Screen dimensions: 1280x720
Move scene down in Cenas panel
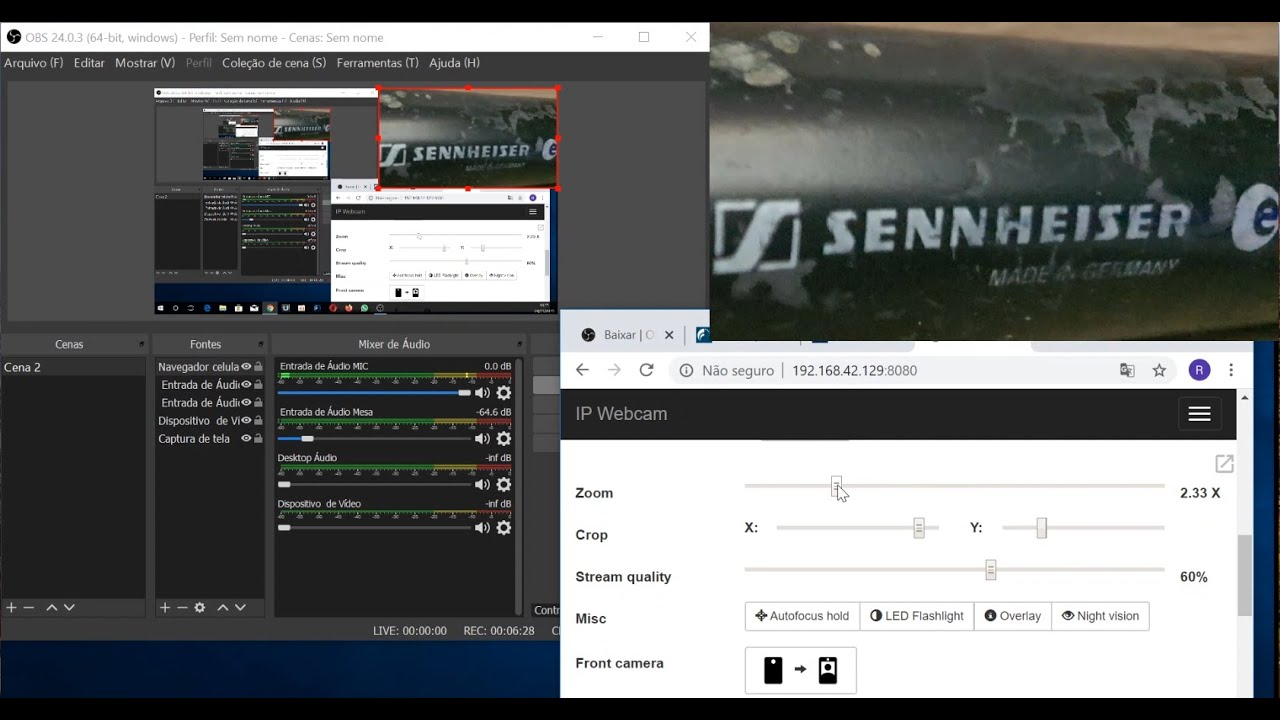tap(69, 607)
